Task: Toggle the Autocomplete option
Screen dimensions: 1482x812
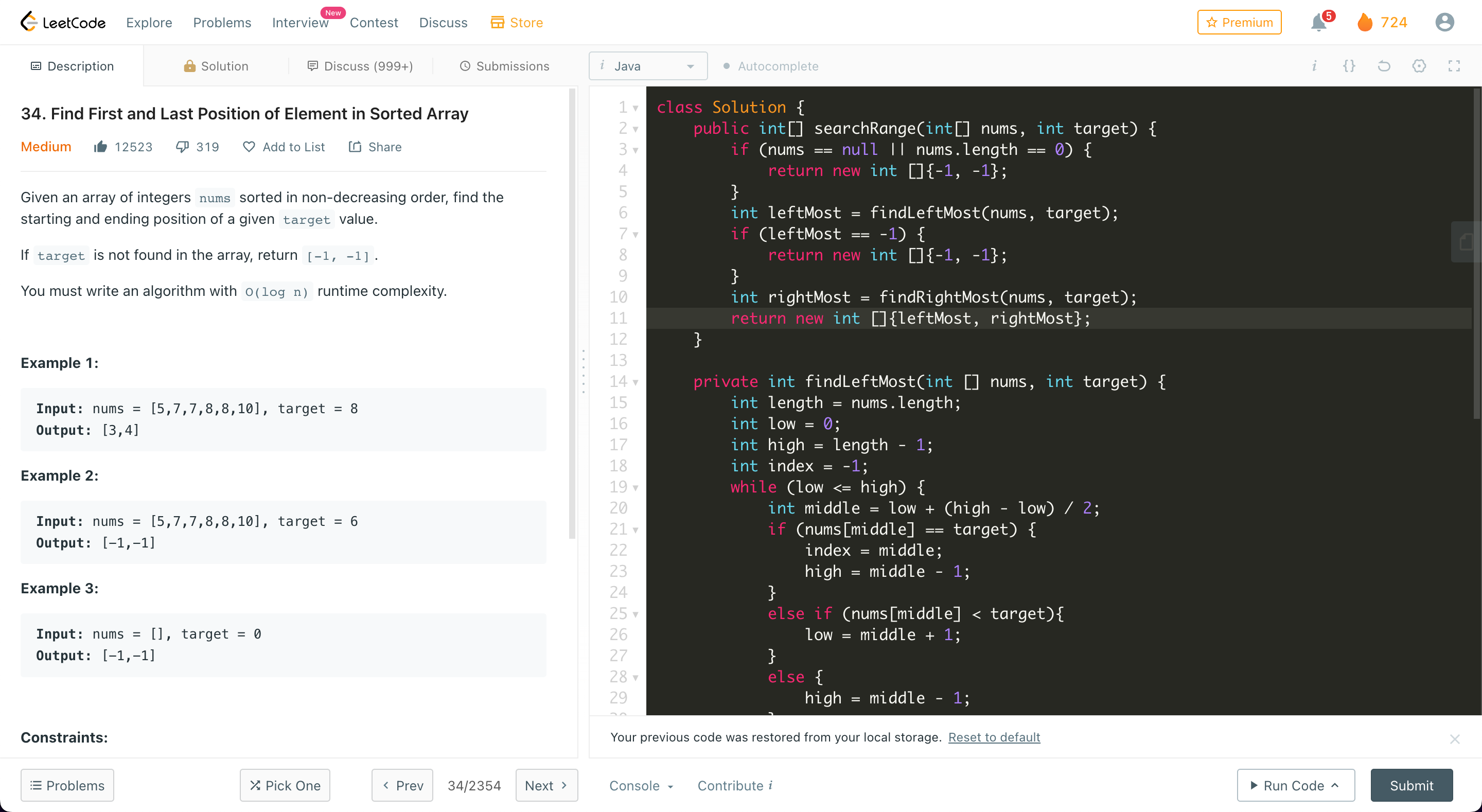Action: (770, 66)
